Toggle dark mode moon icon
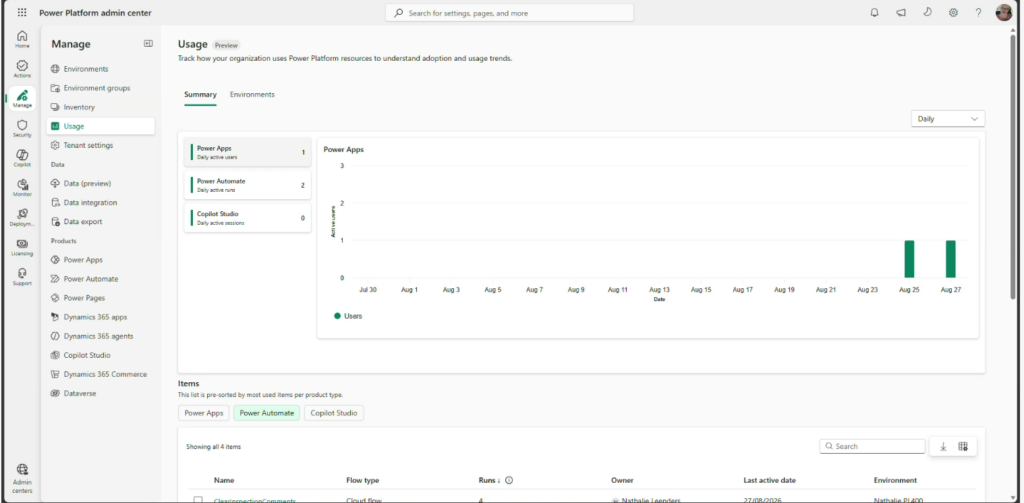 pos(927,12)
